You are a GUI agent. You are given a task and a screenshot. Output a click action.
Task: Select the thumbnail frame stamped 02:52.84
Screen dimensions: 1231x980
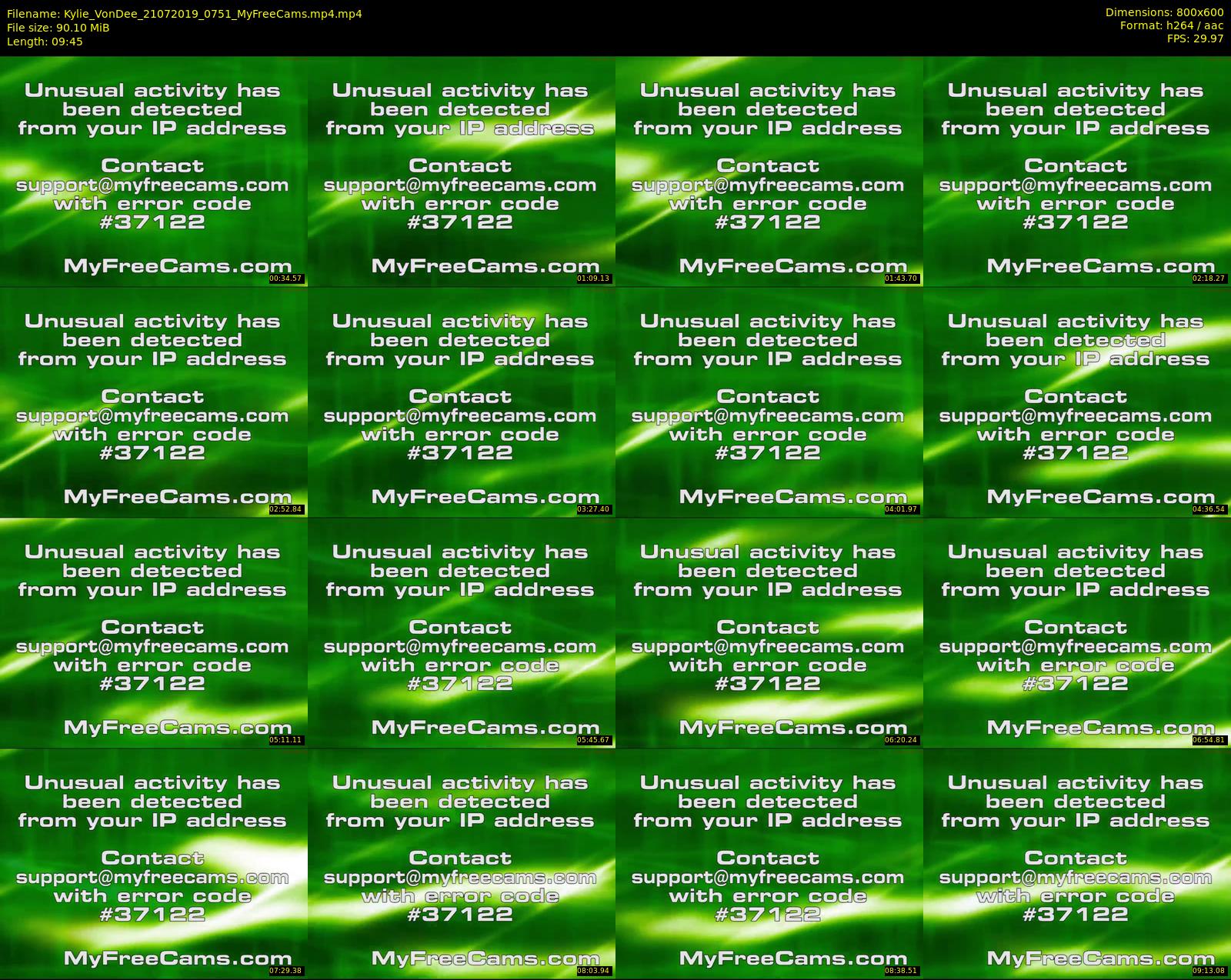[x=154, y=402]
